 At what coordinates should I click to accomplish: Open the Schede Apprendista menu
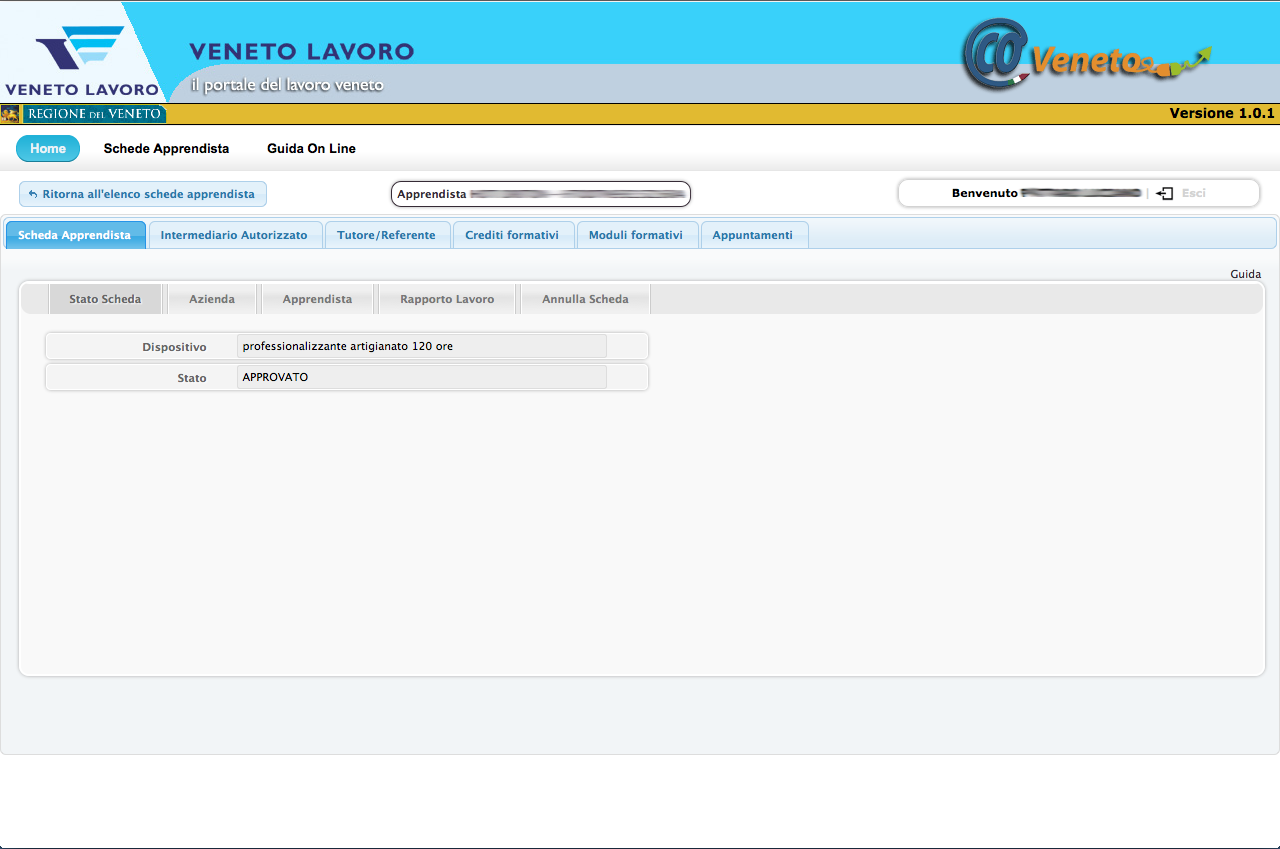pos(166,149)
